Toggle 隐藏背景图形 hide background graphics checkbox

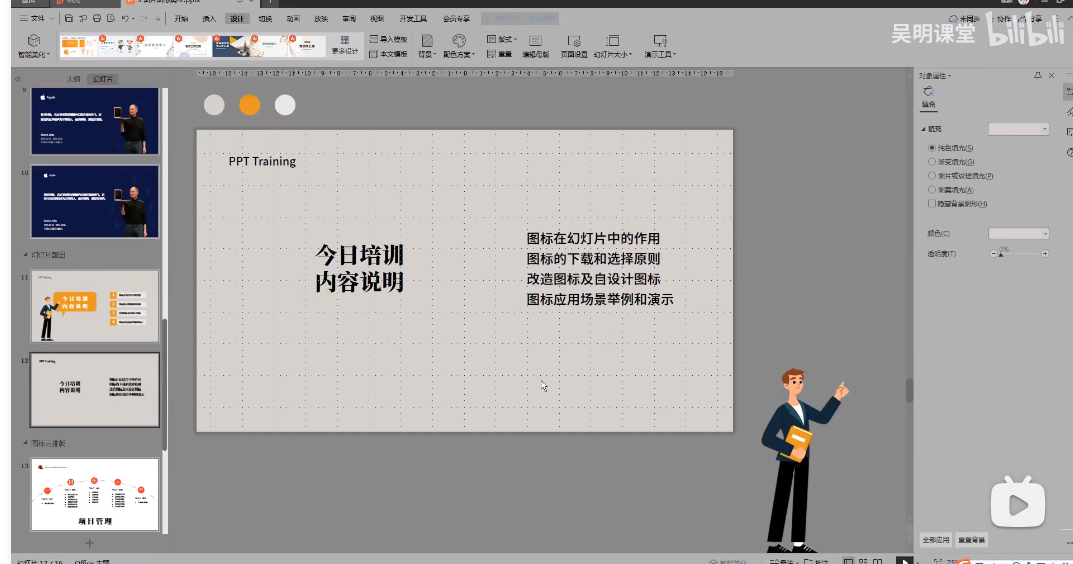click(931, 204)
